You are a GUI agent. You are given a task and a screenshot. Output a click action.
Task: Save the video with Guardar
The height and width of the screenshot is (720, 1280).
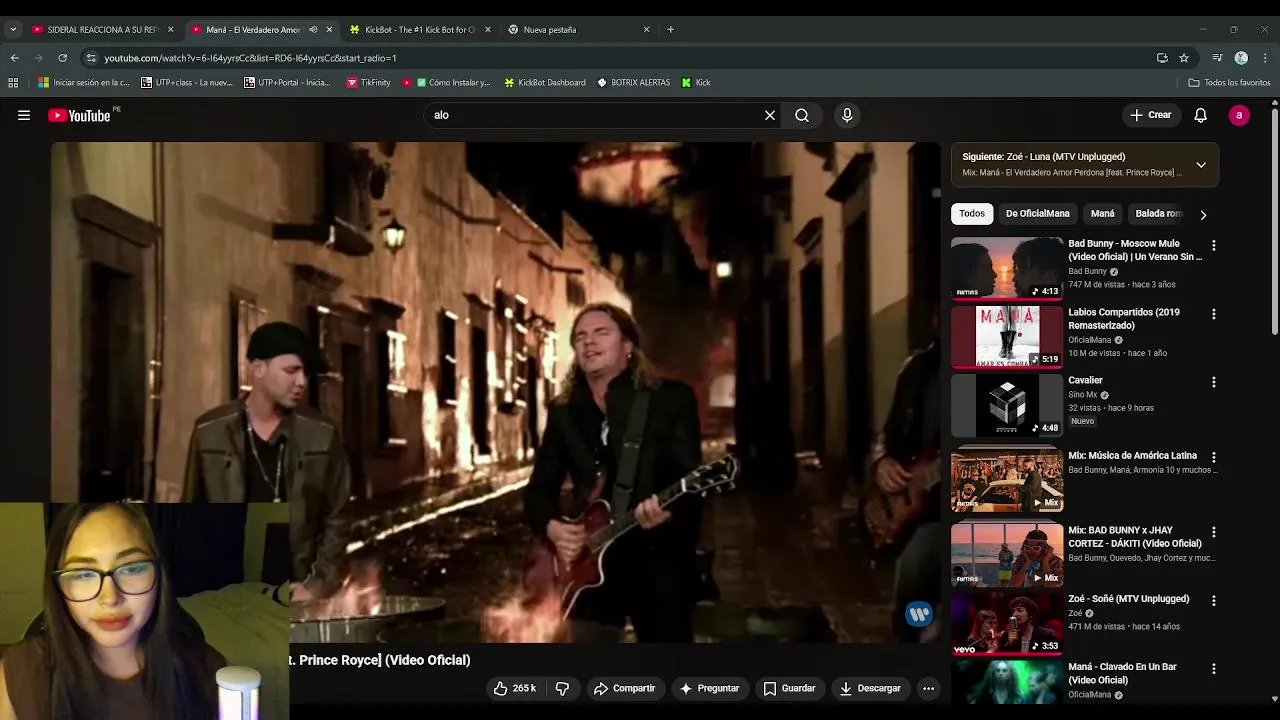pyautogui.click(x=789, y=688)
